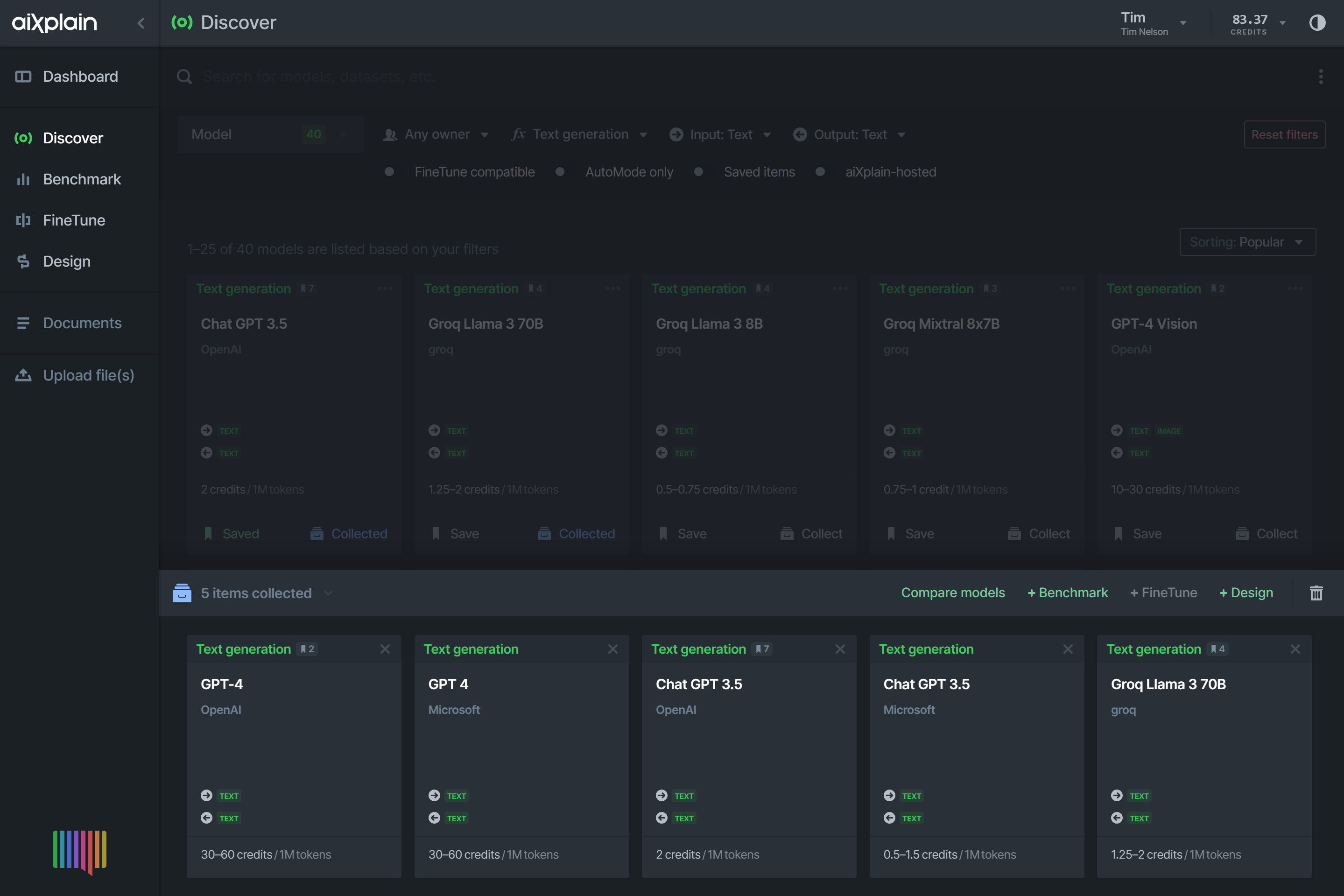Remove GPT-4 OpenAI from collection
Viewport: 1344px width, 896px height.
(x=385, y=649)
